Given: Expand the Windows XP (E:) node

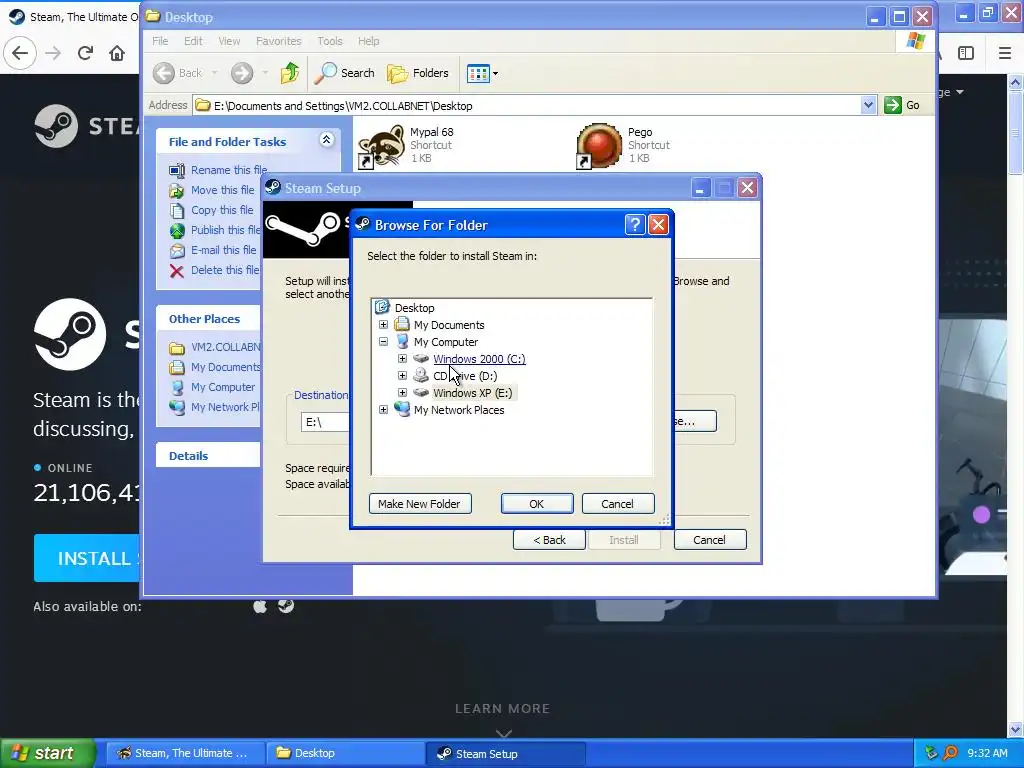Looking at the screenshot, I should 402,392.
